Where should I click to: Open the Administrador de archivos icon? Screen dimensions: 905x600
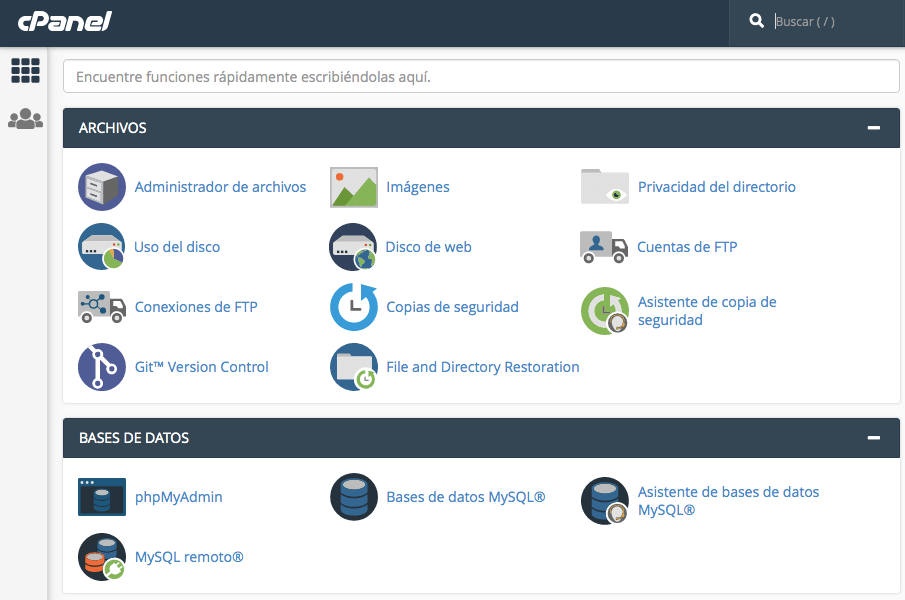101,187
